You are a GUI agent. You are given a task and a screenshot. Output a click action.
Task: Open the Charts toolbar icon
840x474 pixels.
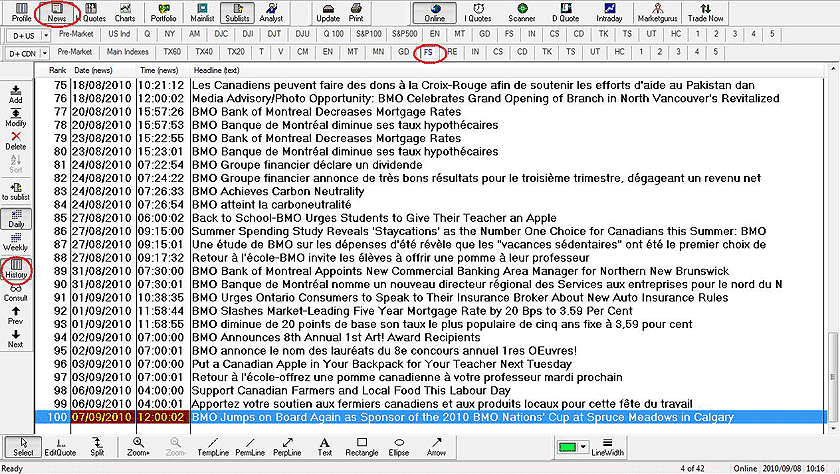(x=125, y=13)
